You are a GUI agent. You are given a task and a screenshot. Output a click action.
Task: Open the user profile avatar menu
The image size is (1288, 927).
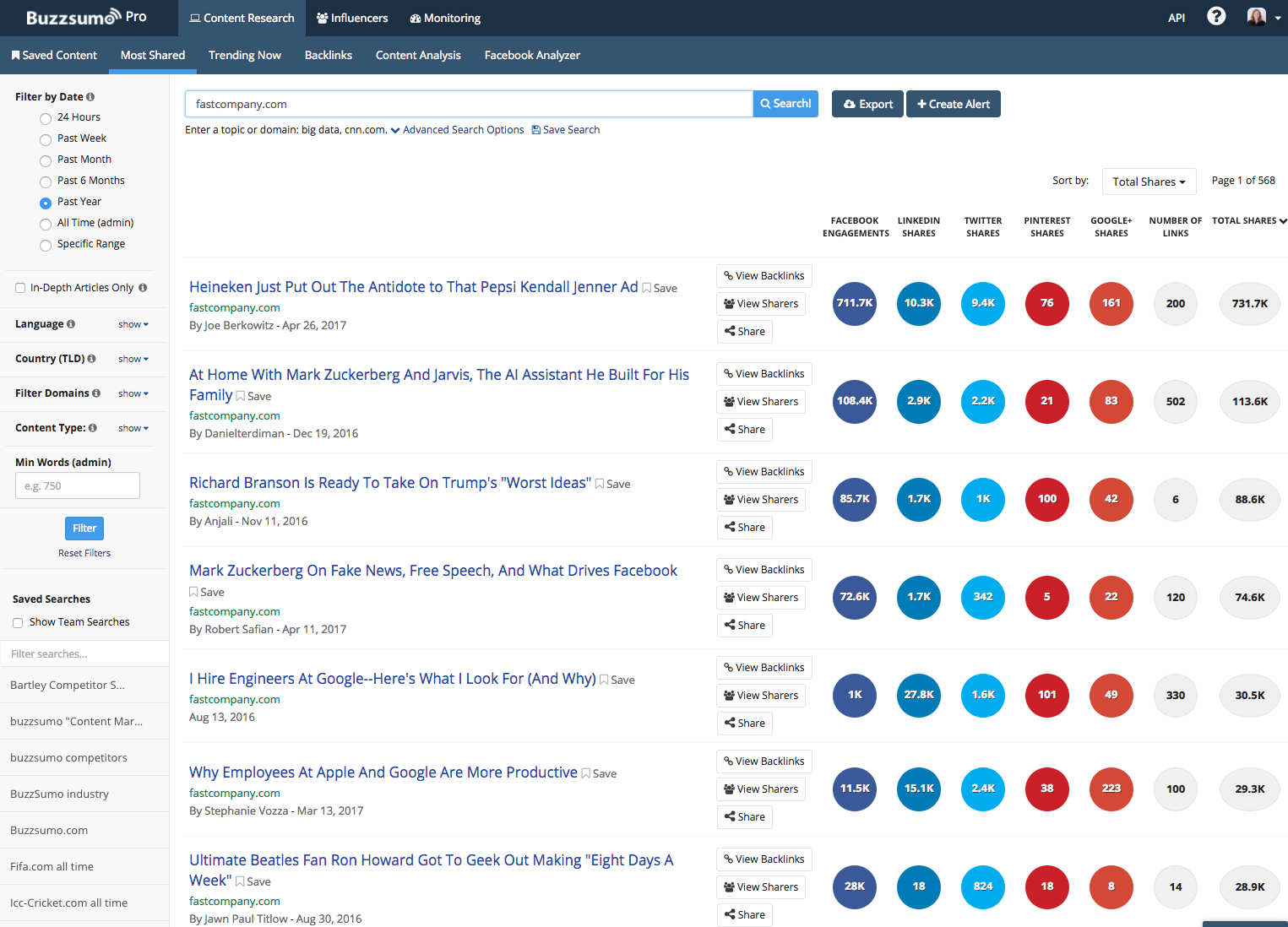[1257, 17]
